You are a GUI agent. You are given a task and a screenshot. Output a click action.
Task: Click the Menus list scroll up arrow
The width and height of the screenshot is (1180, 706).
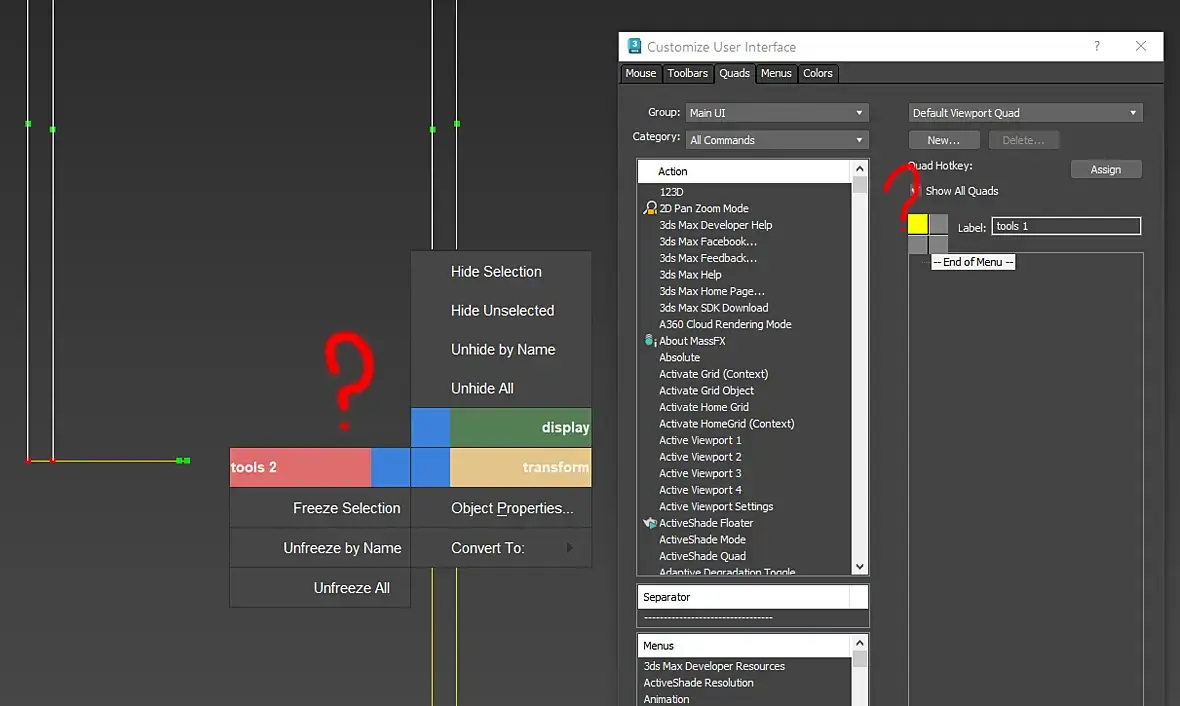point(859,644)
